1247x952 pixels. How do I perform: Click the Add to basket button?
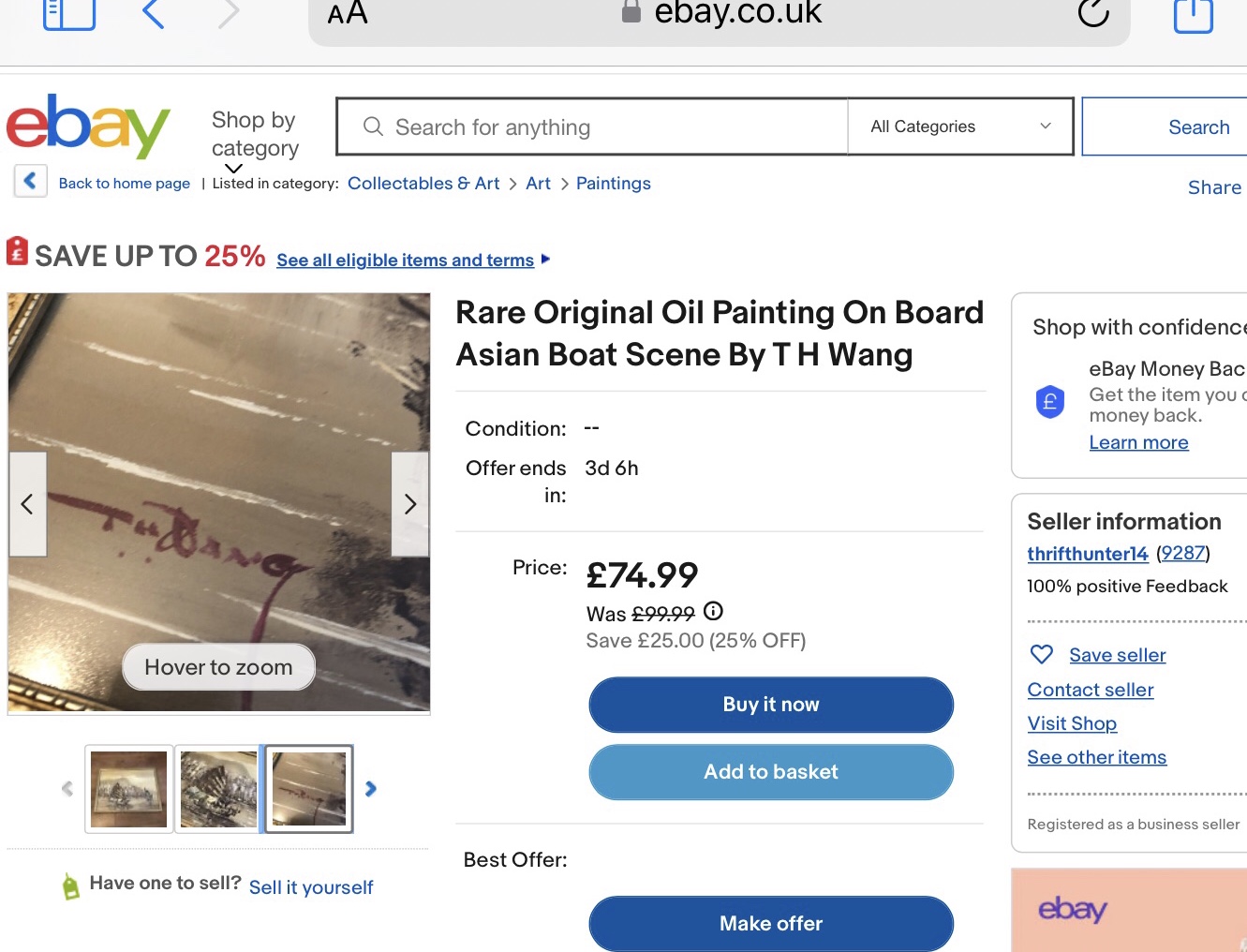coord(770,772)
